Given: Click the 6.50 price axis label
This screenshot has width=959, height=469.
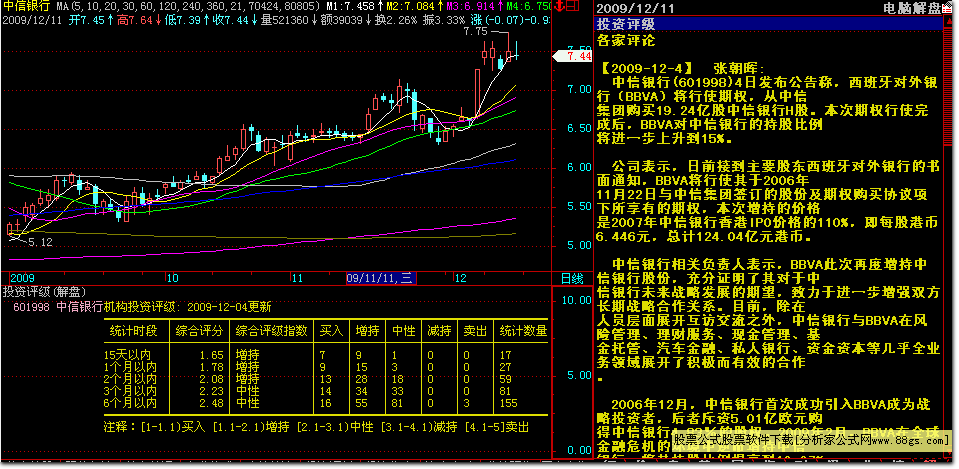Looking at the screenshot, I should 579,128.
